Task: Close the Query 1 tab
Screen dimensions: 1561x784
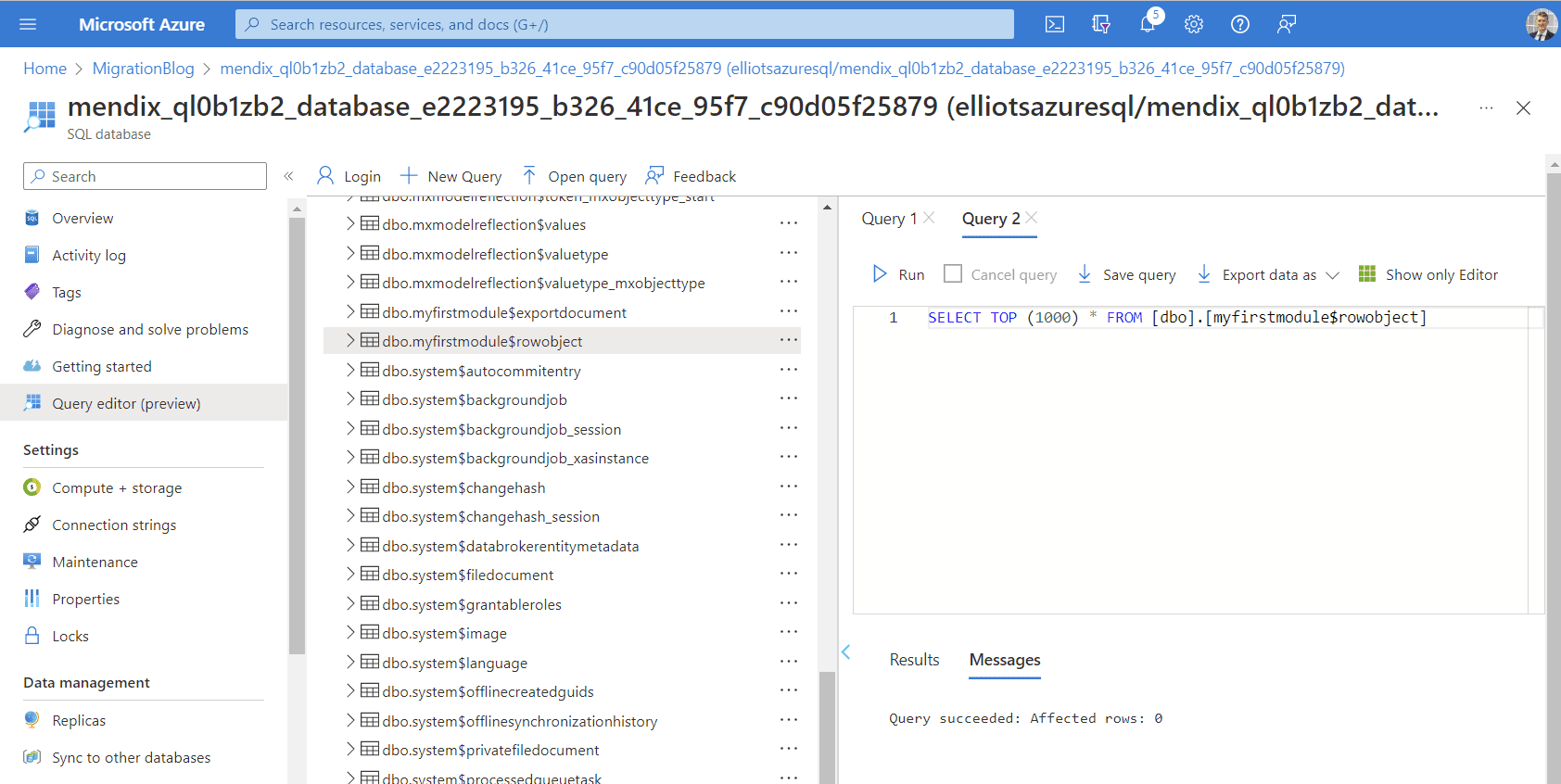Action: (929, 218)
